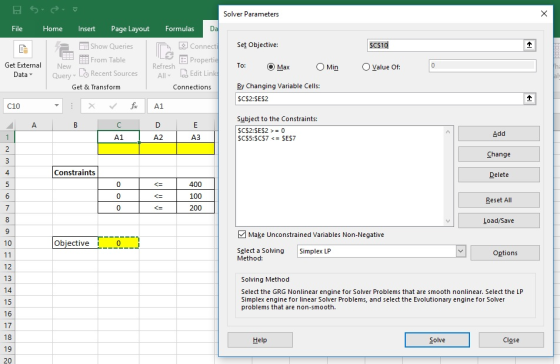
Task: Click constraints list scroll down arrow
Action: pyautogui.click(x=448, y=221)
